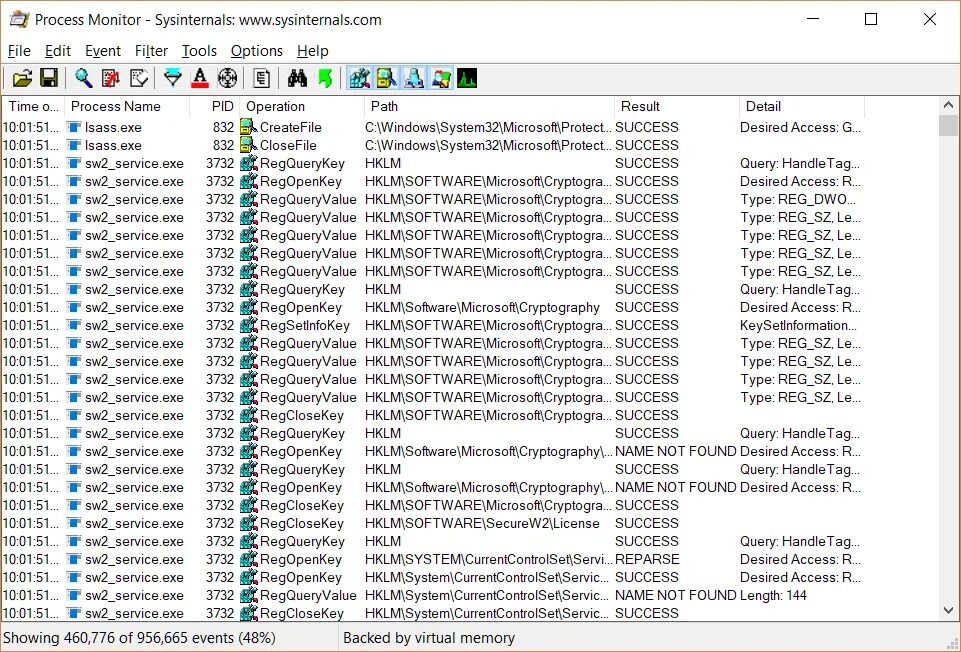
Task: Save the capture with the floppy disk icon
Action: pyautogui.click(x=48, y=78)
